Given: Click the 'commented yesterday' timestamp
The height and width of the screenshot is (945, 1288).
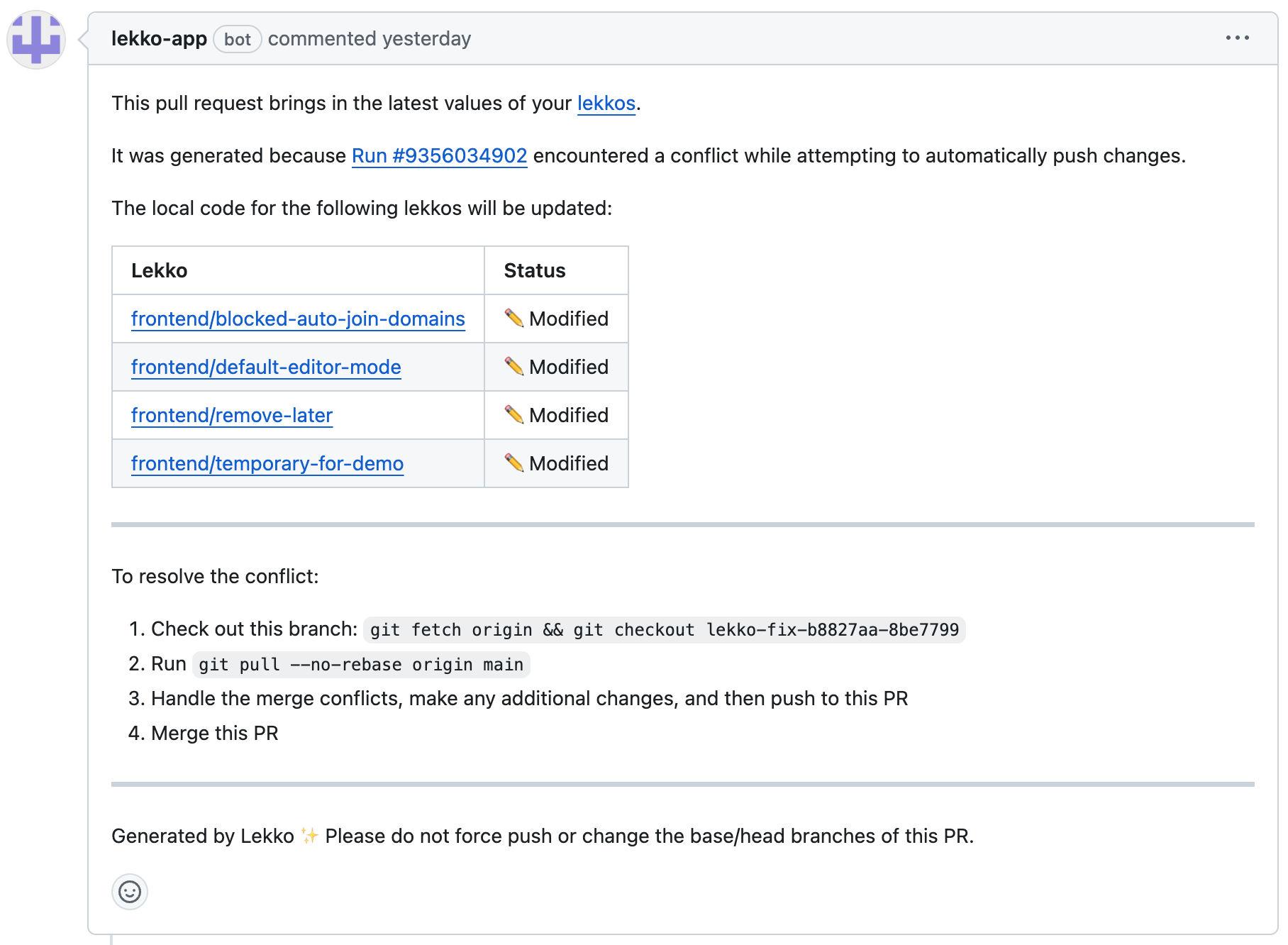Looking at the screenshot, I should pos(370,39).
